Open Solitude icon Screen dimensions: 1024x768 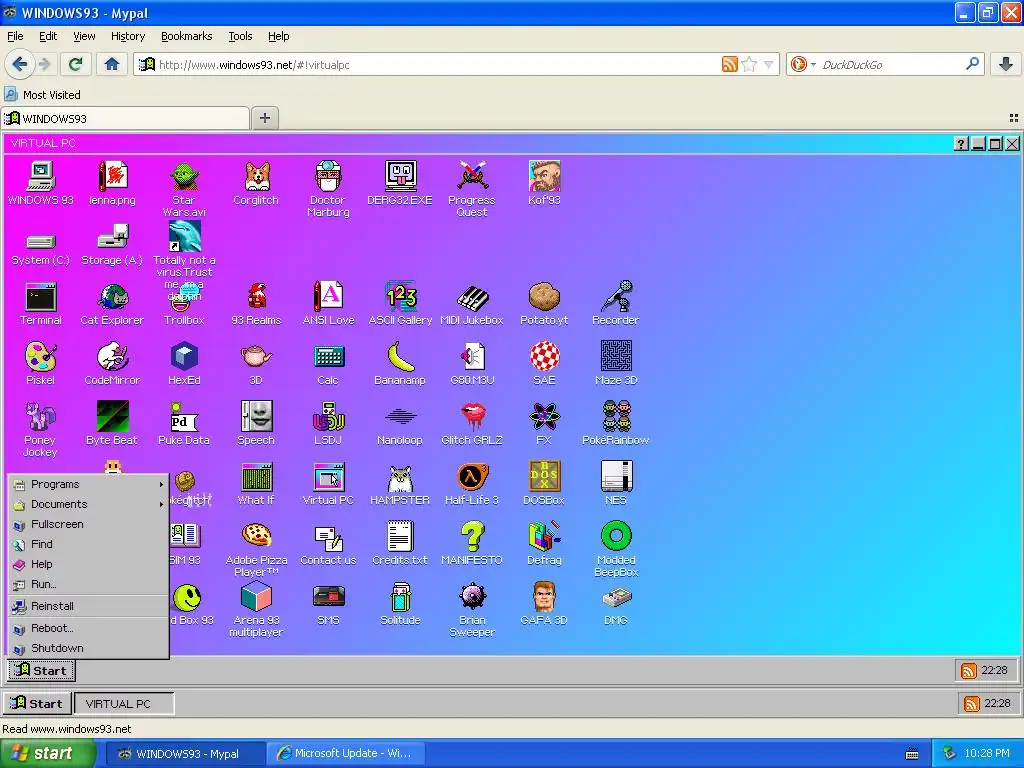(x=400, y=604)
